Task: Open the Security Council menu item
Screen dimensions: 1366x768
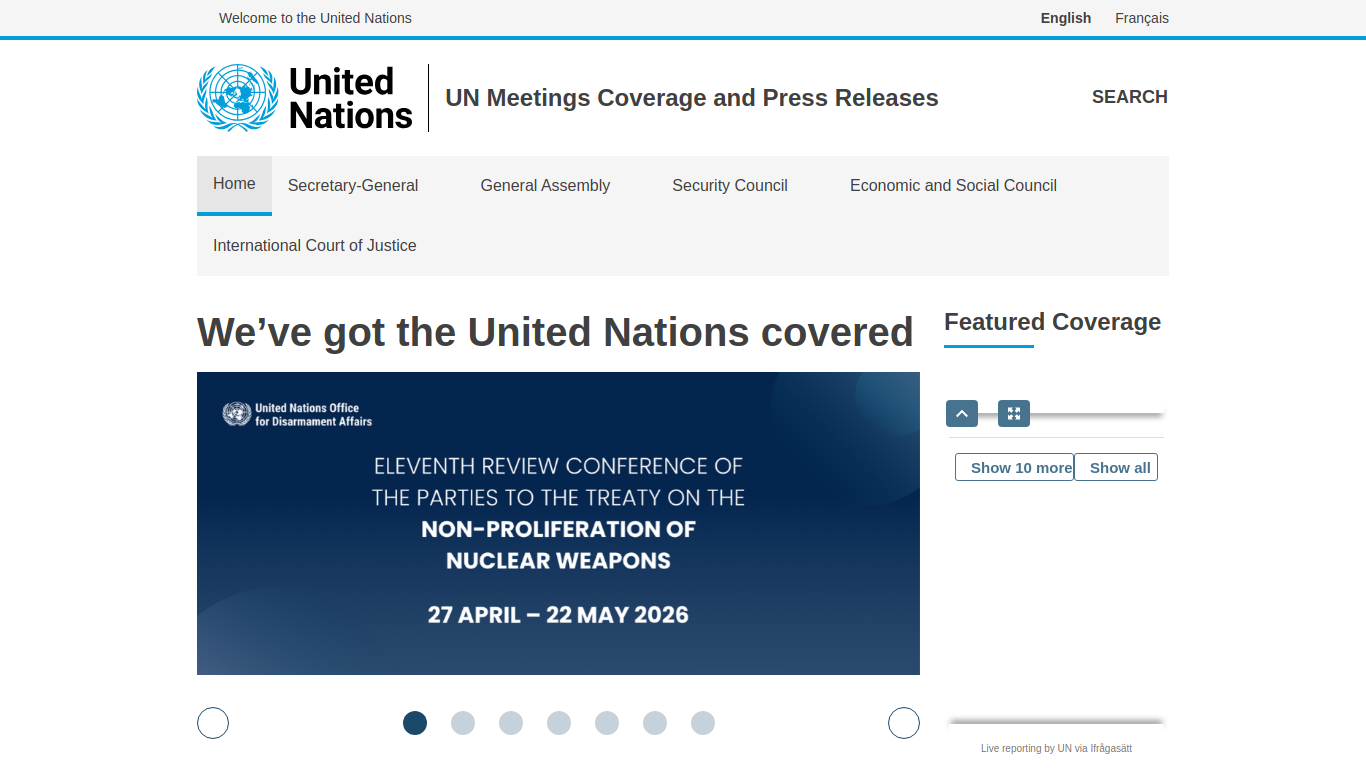Action: 730,186
